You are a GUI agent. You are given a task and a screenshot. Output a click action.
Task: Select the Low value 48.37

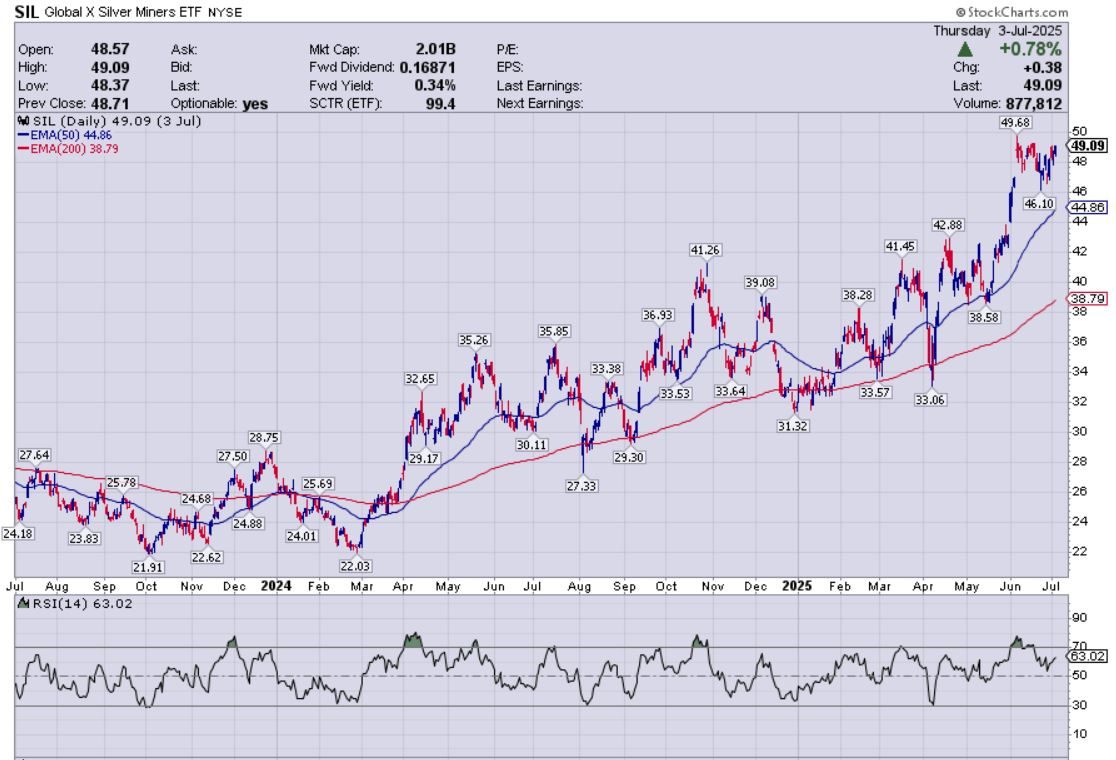pos(110,85)
